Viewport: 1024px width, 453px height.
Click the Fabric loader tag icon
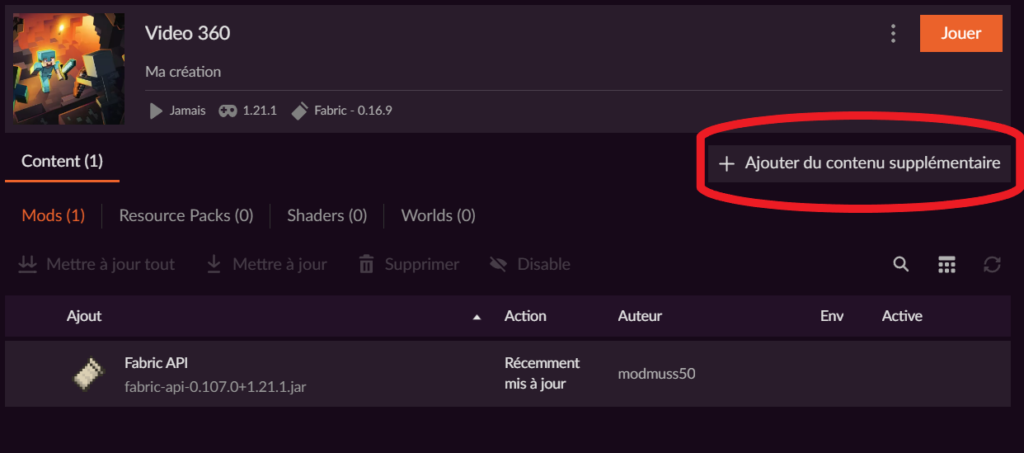[x=298, y=110]
